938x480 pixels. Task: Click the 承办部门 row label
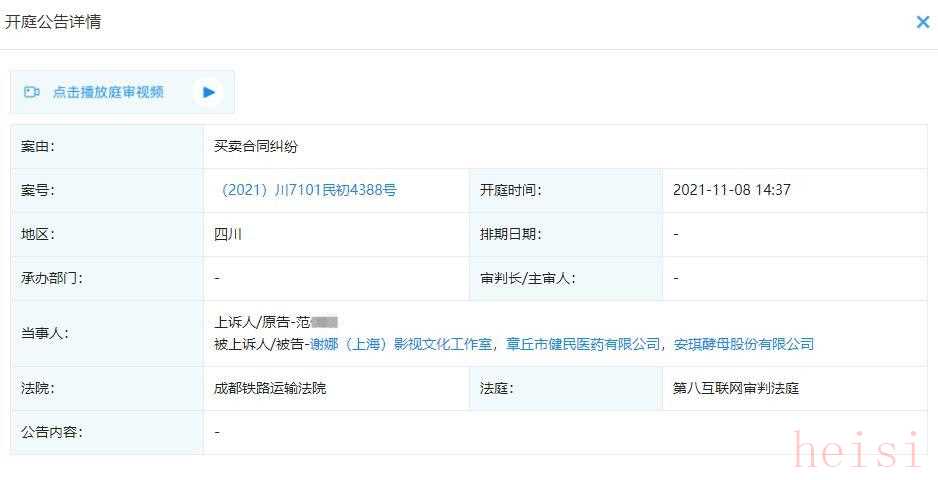(x=51, y=278)
